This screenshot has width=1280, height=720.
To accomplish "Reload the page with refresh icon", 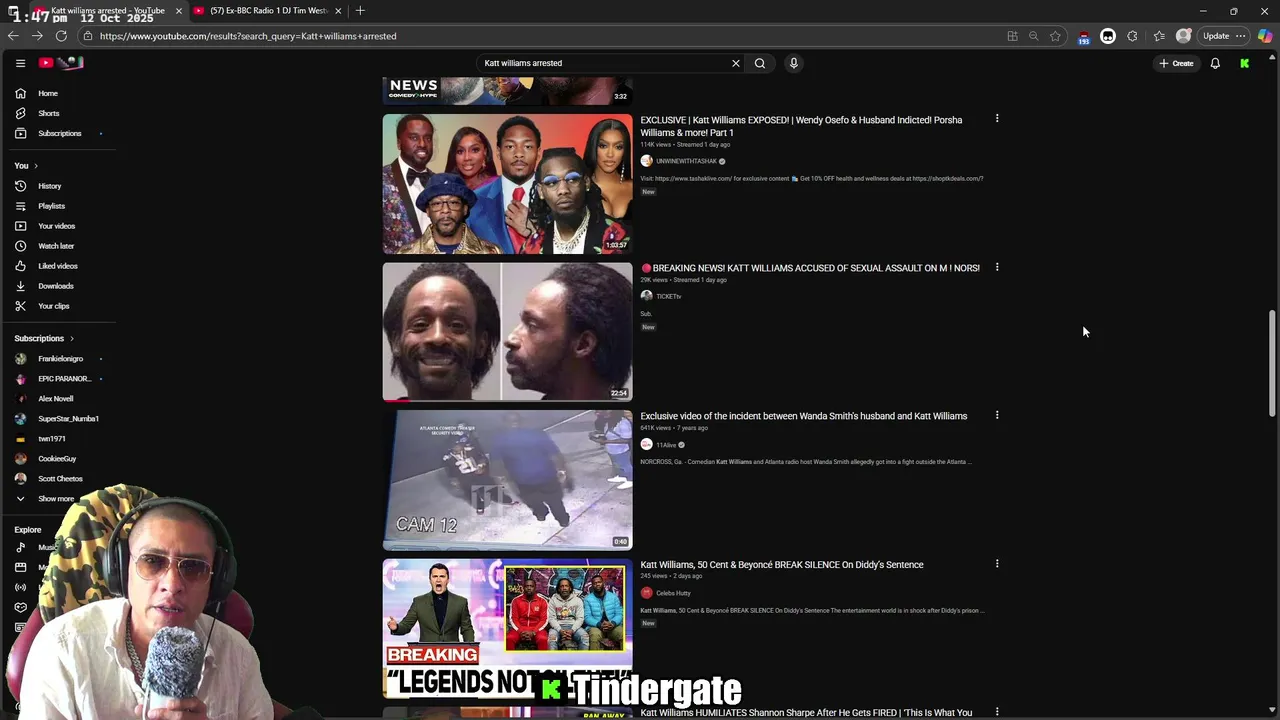I will coord(61,36).
